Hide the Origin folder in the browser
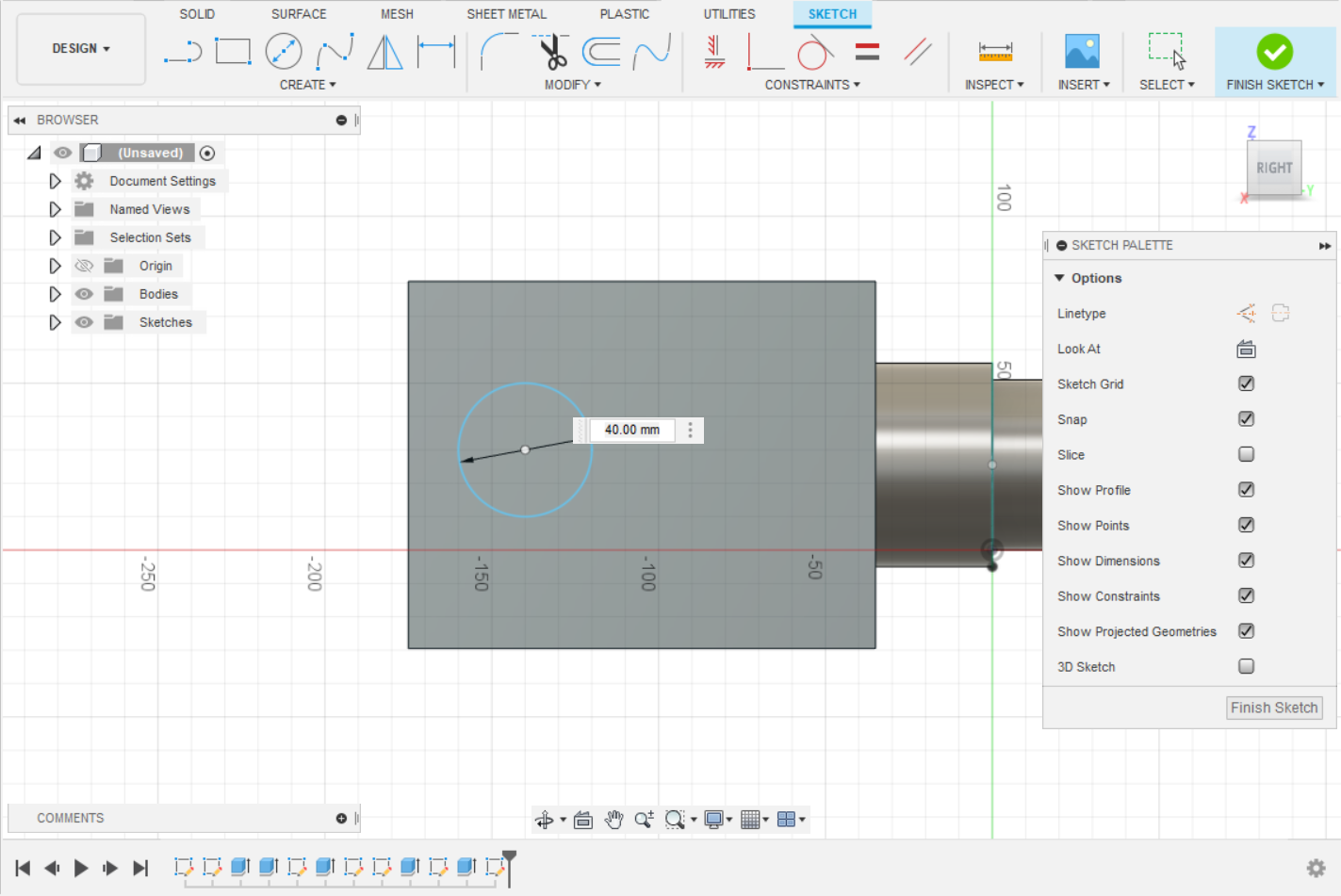Viewport: 1341px width, 896px height. coord(84,265)
